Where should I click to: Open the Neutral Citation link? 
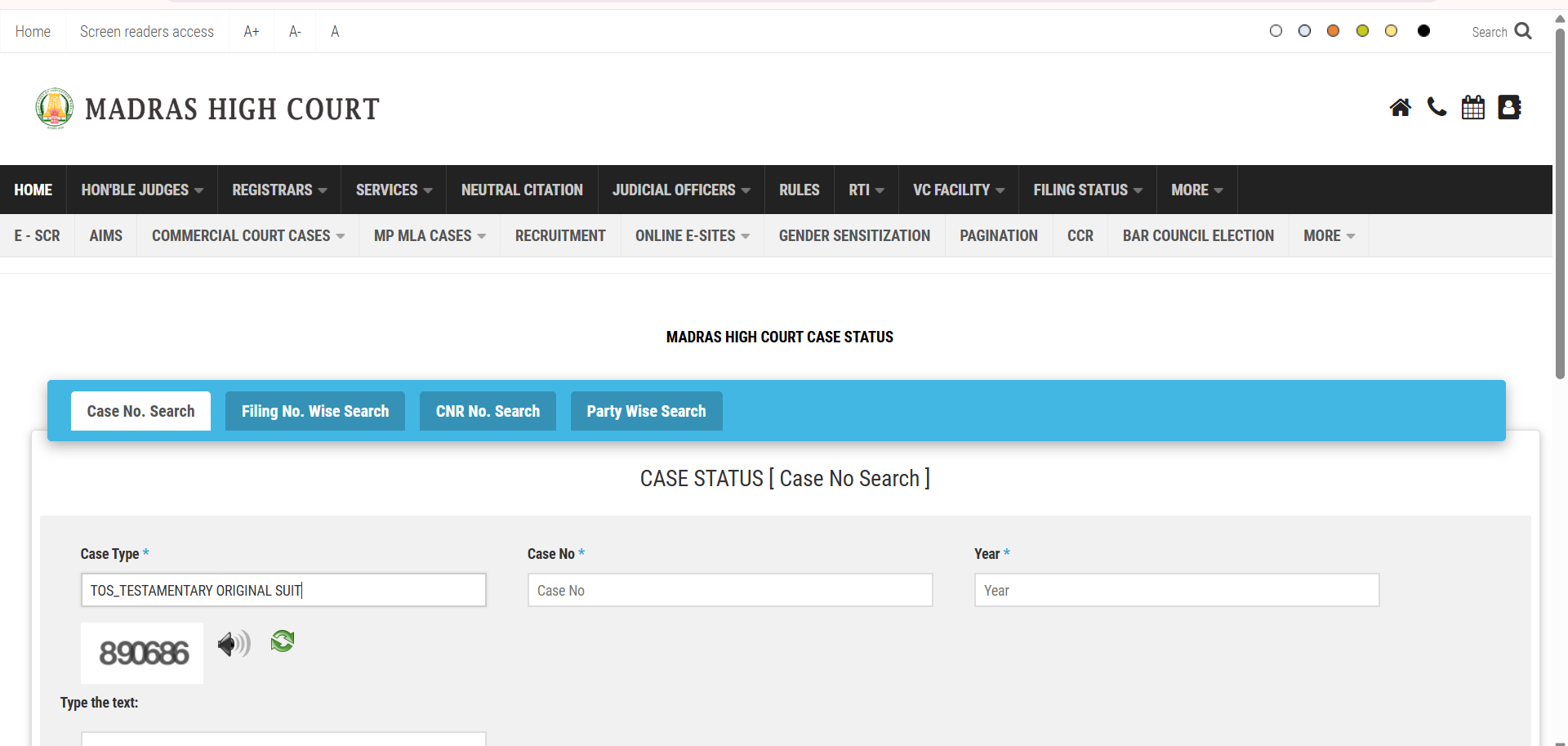click(522, 190)
